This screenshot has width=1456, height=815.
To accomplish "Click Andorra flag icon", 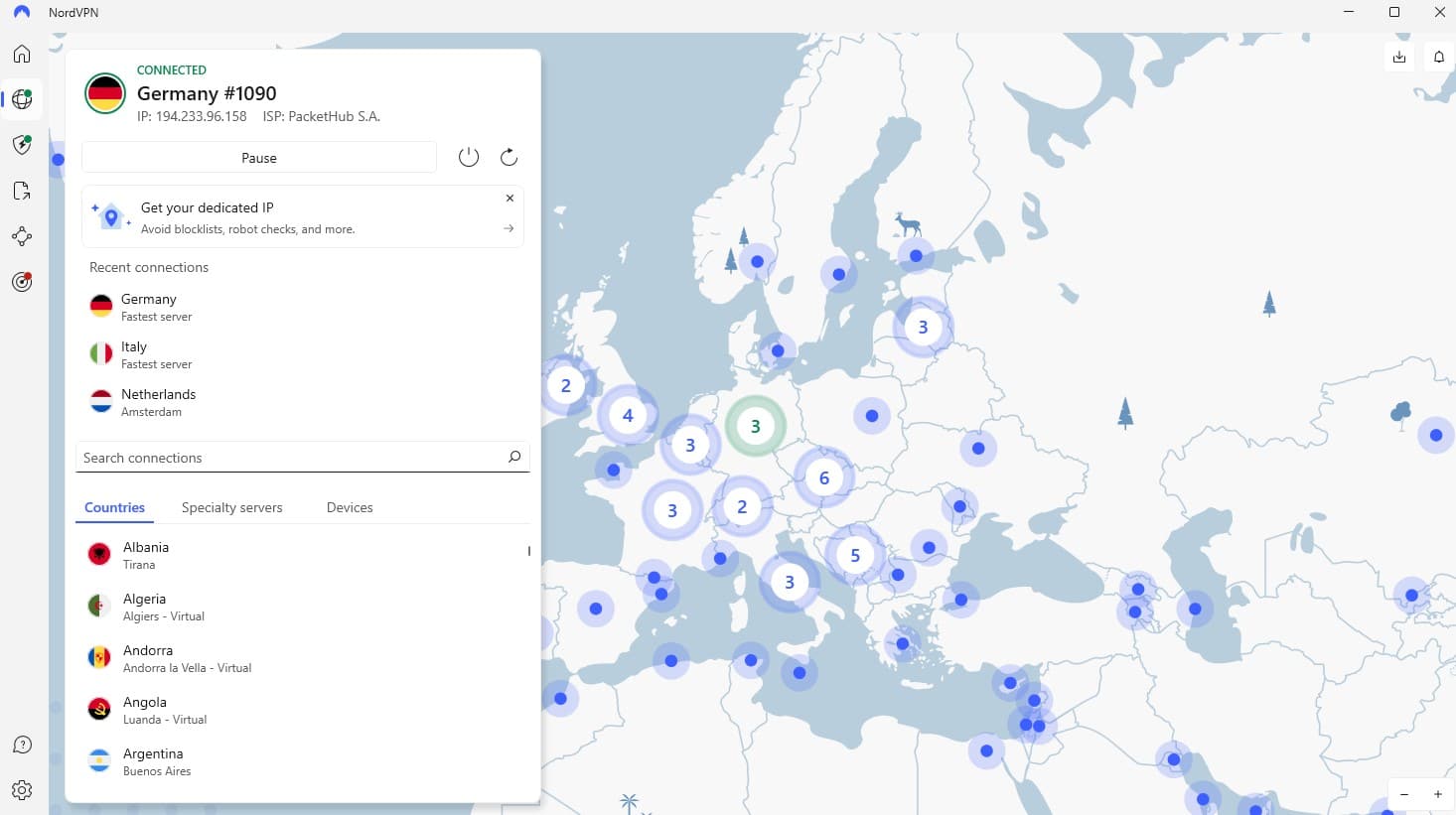I will [x=99, y=657].
